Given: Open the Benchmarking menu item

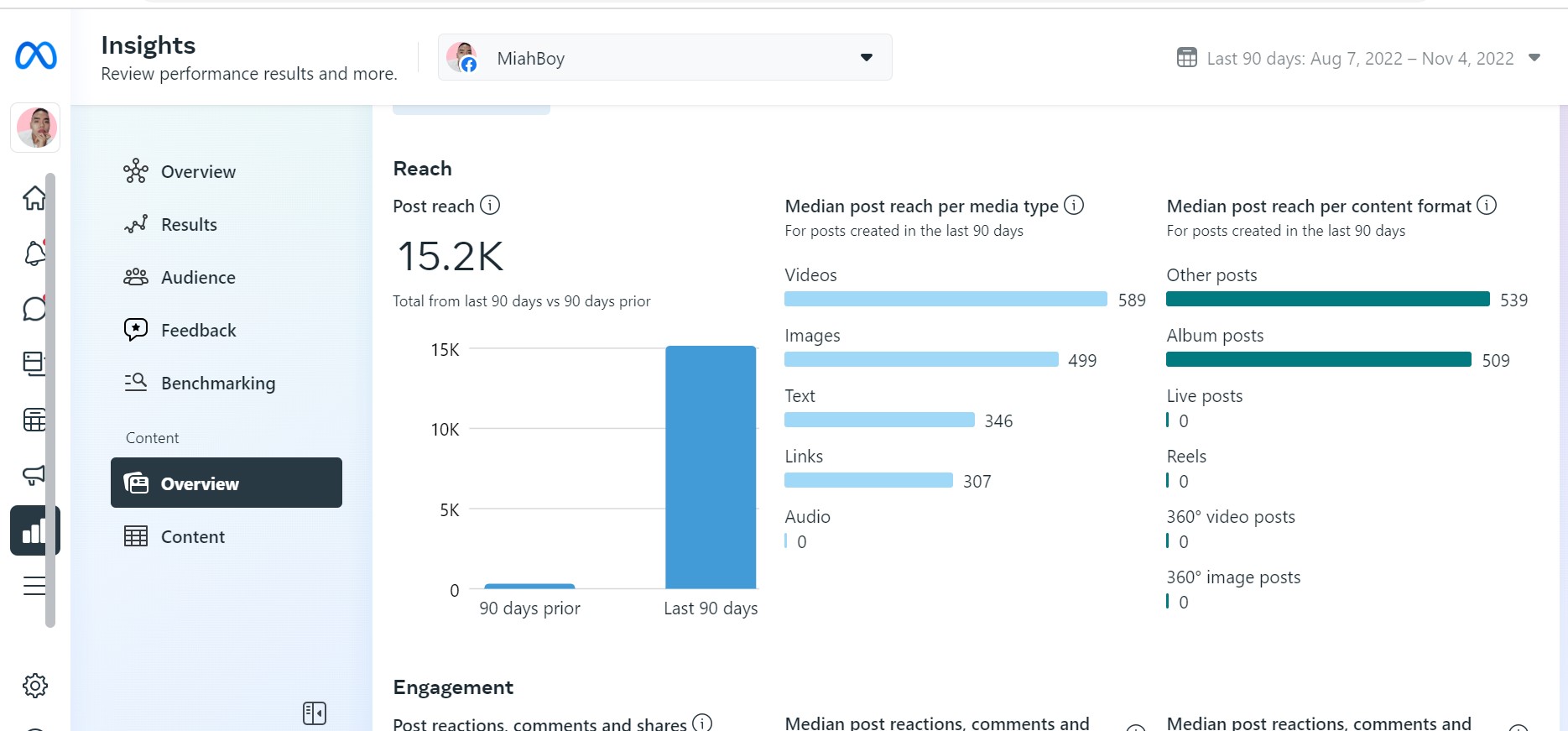Looking at the screenshot, I should click(x=226, y=384).
